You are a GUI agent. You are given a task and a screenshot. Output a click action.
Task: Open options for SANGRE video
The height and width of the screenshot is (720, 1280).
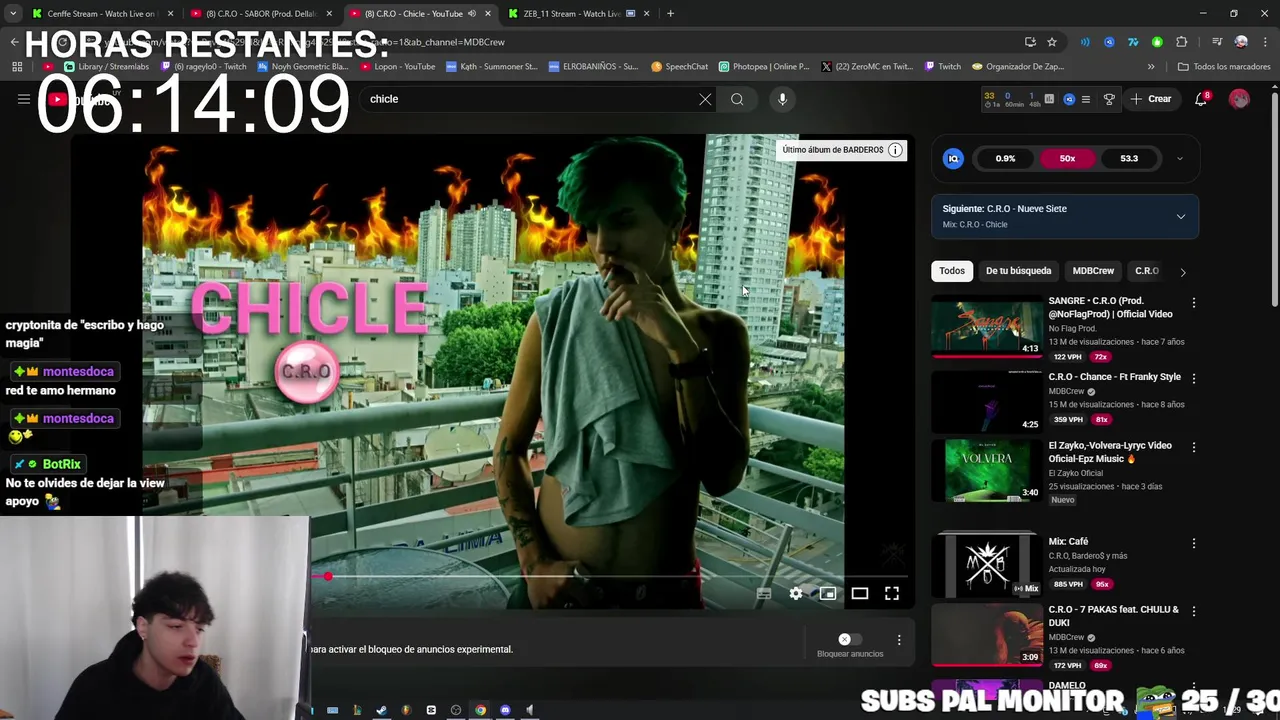(1193, 302)
